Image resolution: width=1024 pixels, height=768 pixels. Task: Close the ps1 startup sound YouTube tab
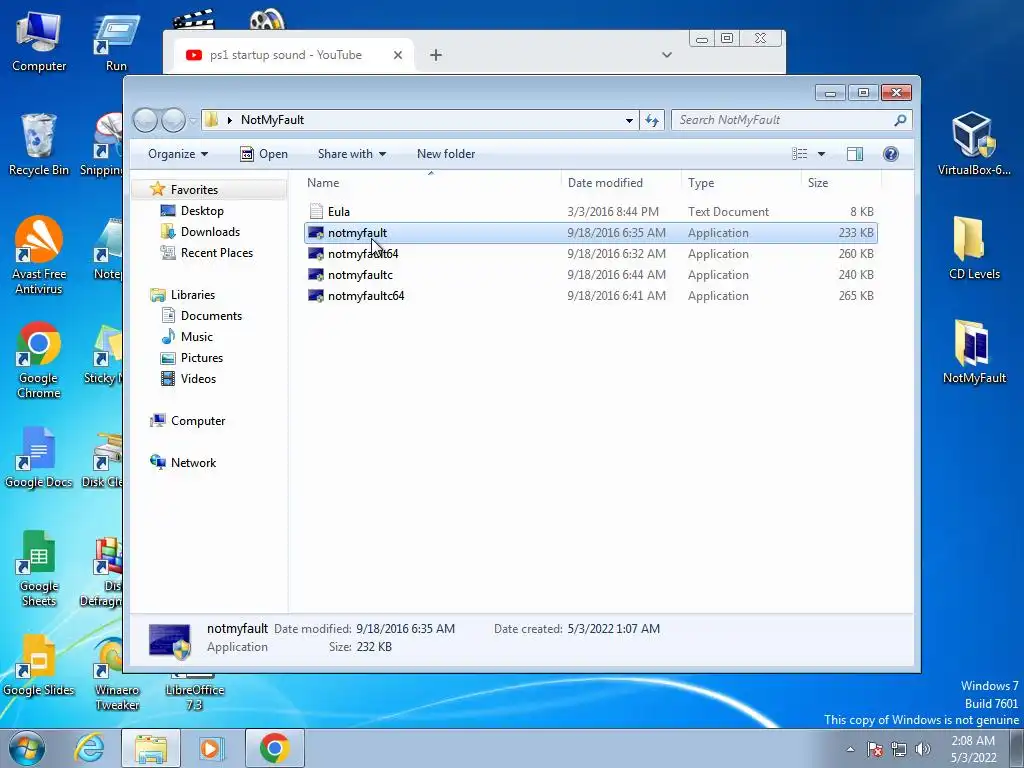pyautogui.click(x=398, y=55)
